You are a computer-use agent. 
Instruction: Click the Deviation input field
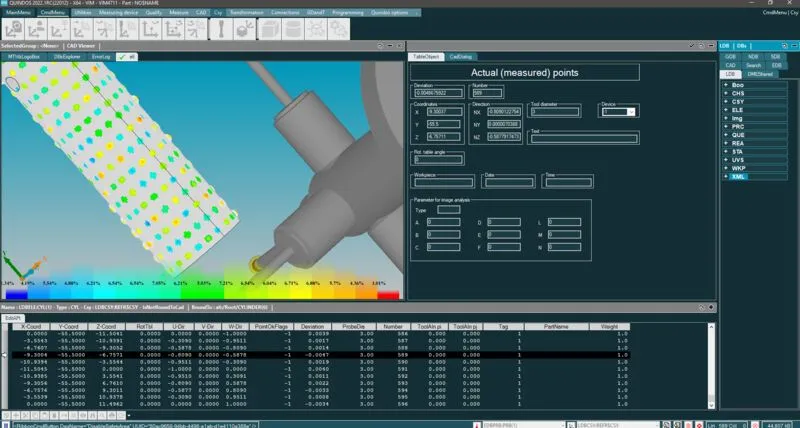(439, 93)
